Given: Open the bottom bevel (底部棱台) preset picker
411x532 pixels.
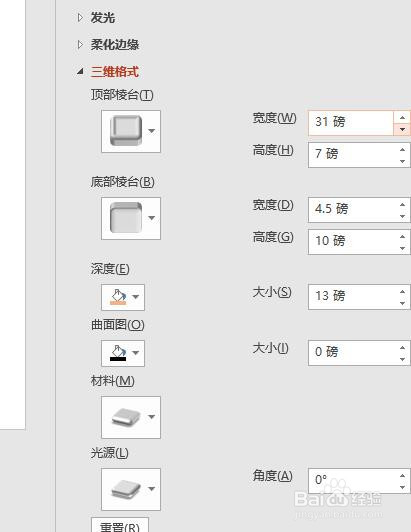Looking at the screenshot, I should click(131, 218).
